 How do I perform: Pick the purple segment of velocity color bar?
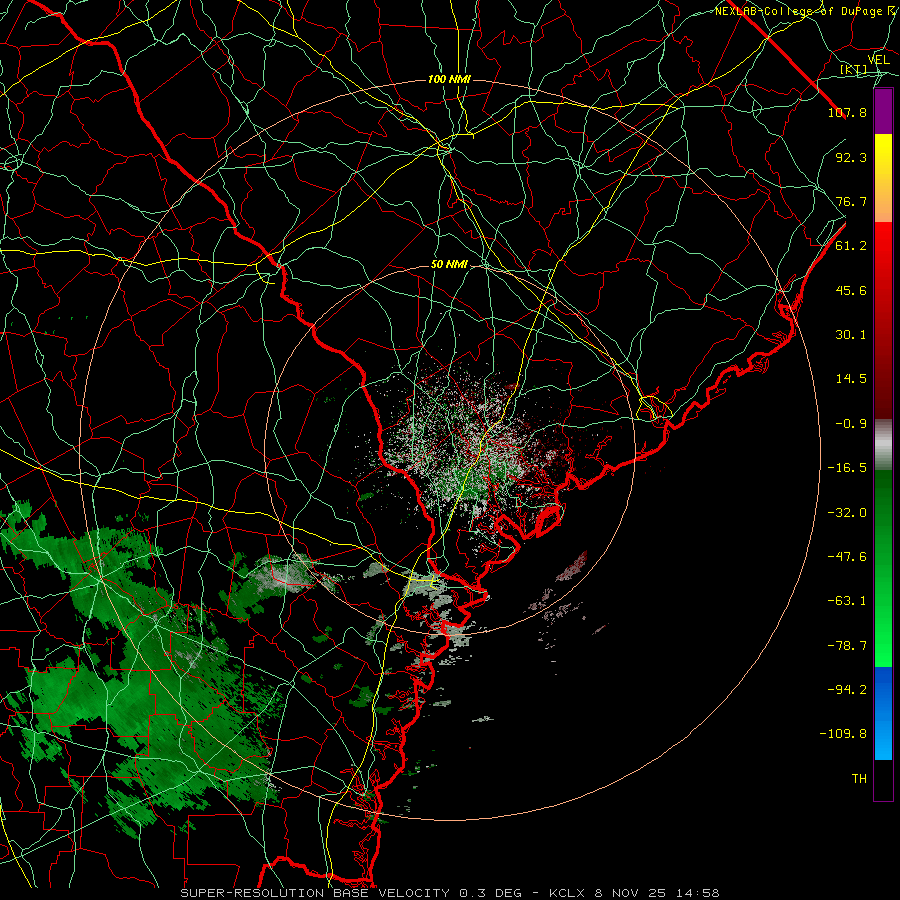883,111
